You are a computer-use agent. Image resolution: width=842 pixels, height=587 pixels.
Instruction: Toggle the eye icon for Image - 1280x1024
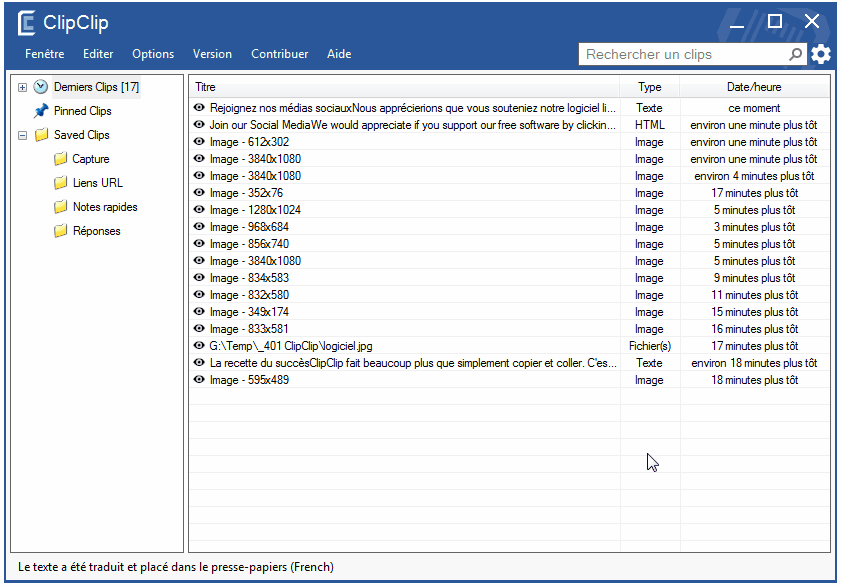[x=199, y=209]
